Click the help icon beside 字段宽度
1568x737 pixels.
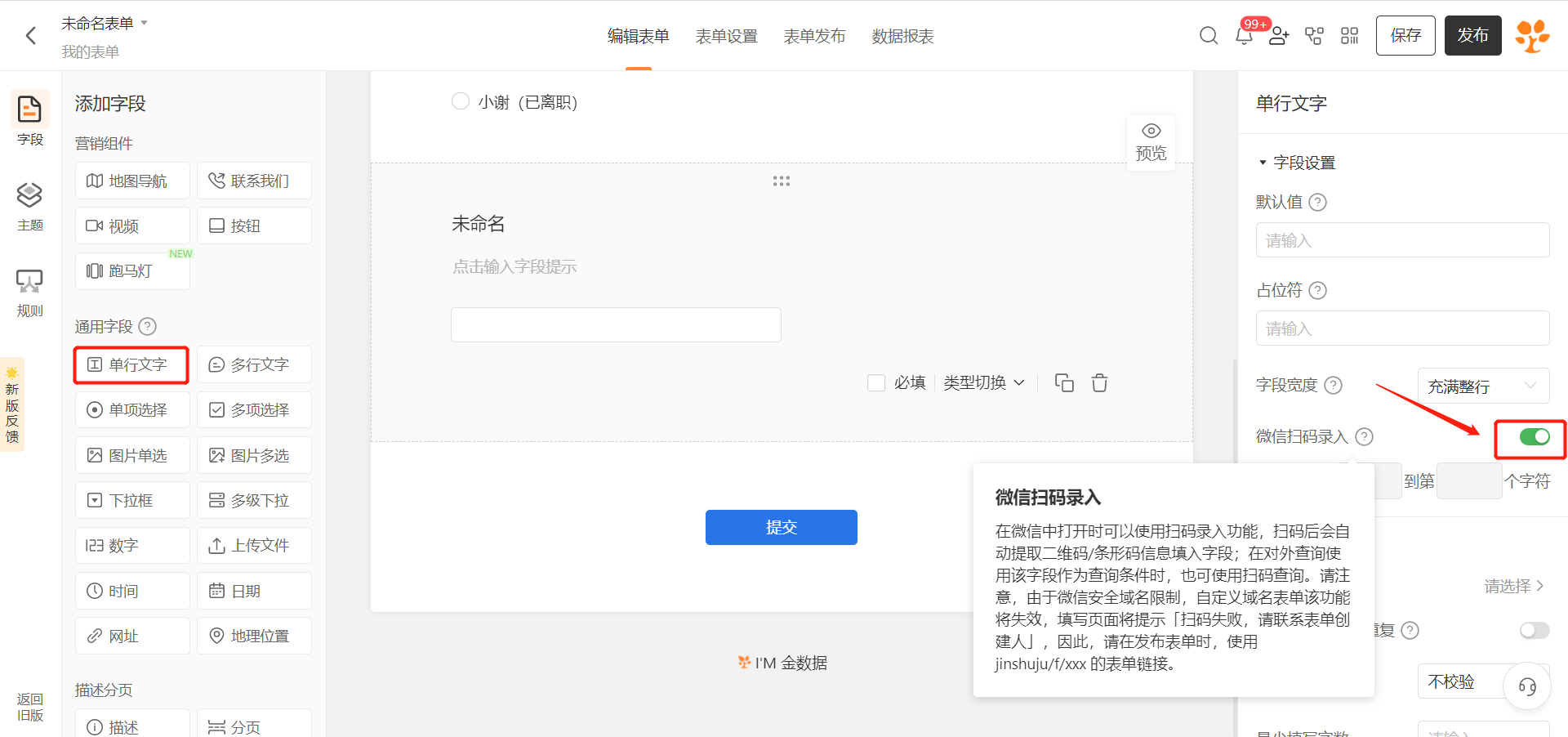pos(1333,385)
